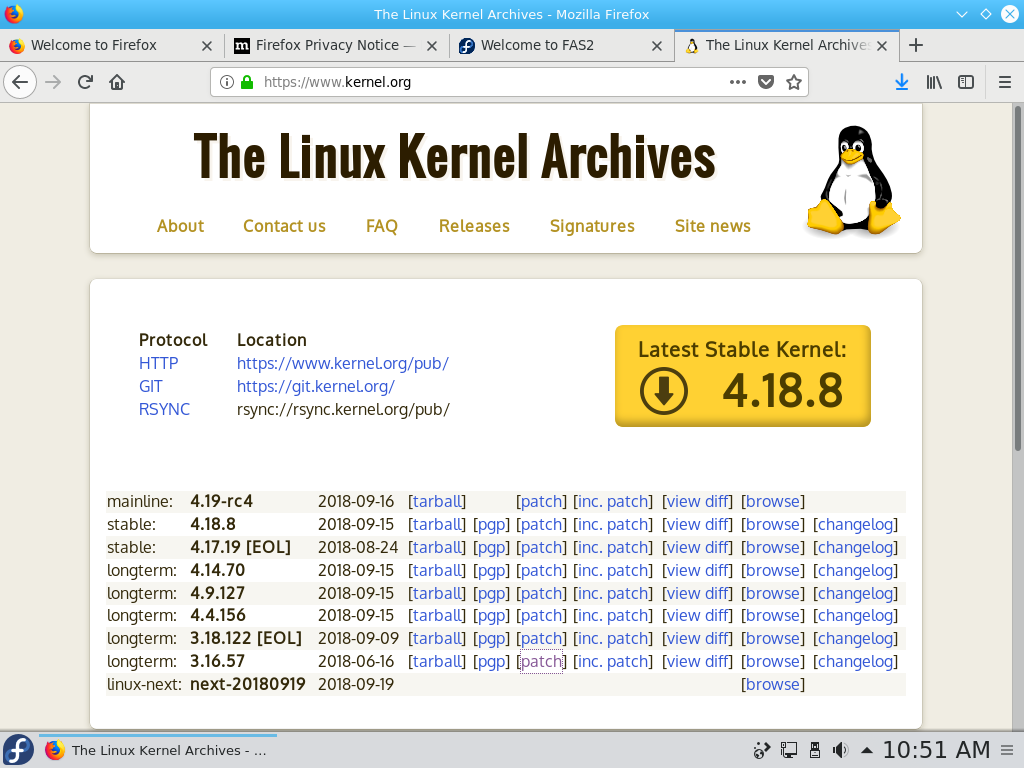Download tarball for mainline 4.19-rc4
This screenshot has width=1024, height=768.
(x=437, y=501)
